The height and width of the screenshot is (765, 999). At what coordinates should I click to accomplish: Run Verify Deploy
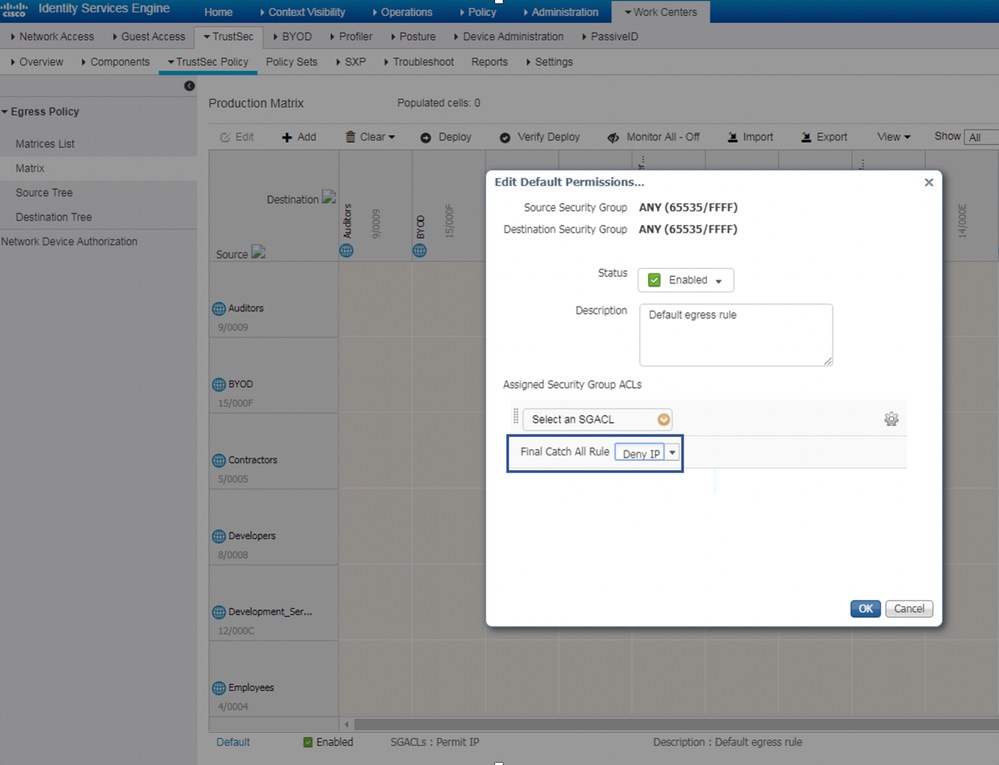pos(540,136)
